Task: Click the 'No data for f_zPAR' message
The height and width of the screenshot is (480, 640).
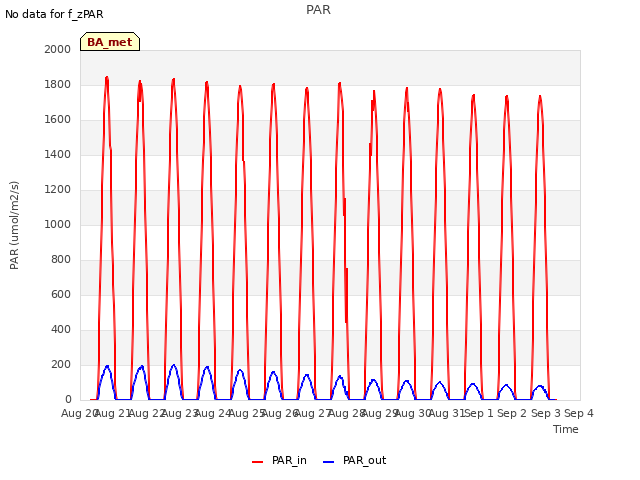Action: coord(54,14)
